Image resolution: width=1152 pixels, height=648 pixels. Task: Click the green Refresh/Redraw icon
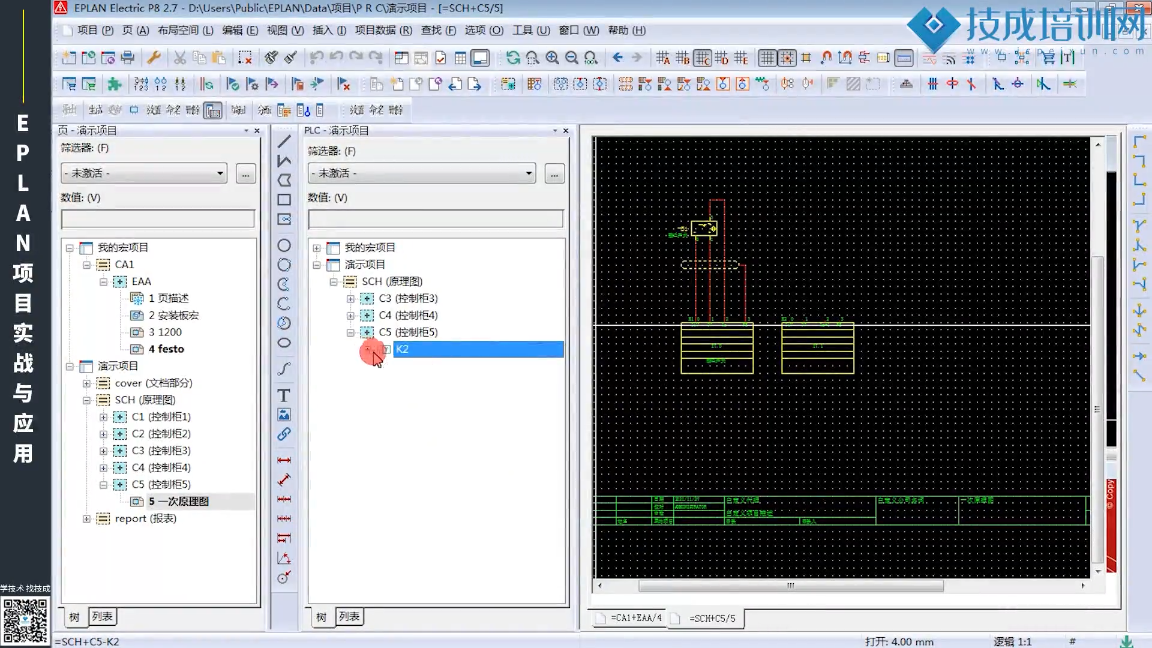click(513, 57)
